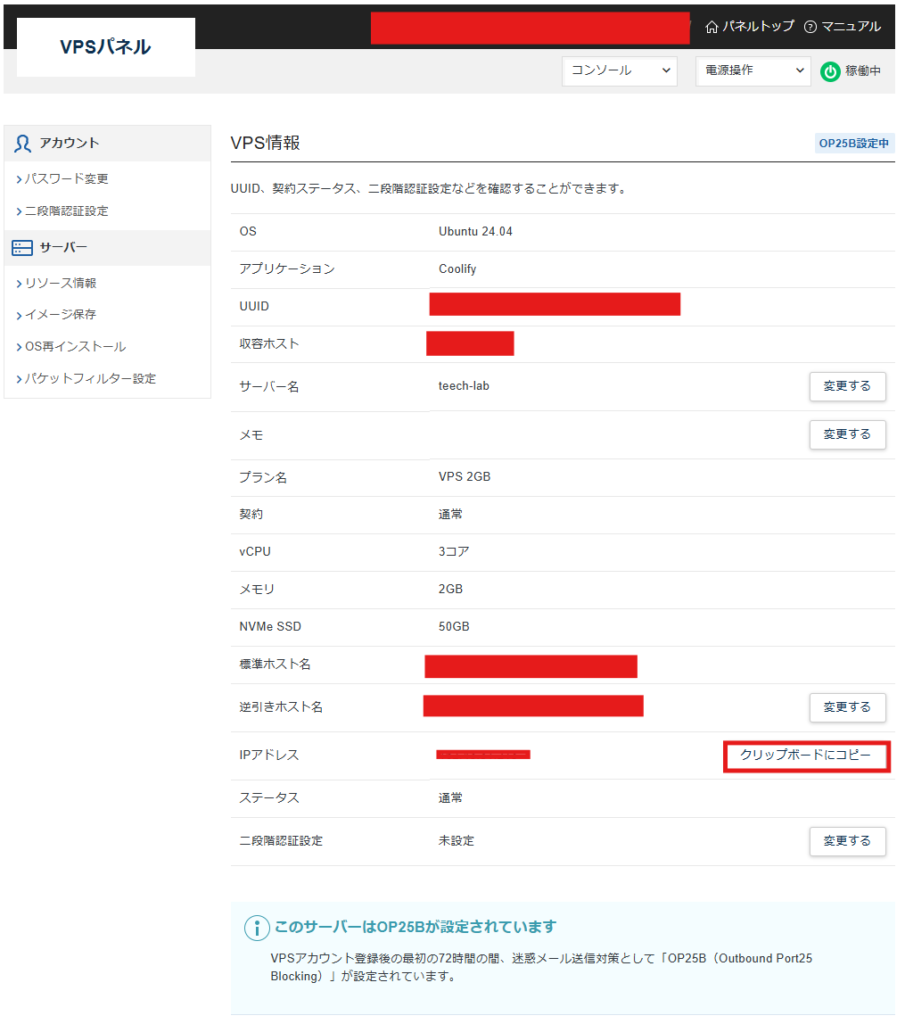Click the アカウント user icon
The height and width of the screenshot is (1024, 905).
tap(23, 144)
